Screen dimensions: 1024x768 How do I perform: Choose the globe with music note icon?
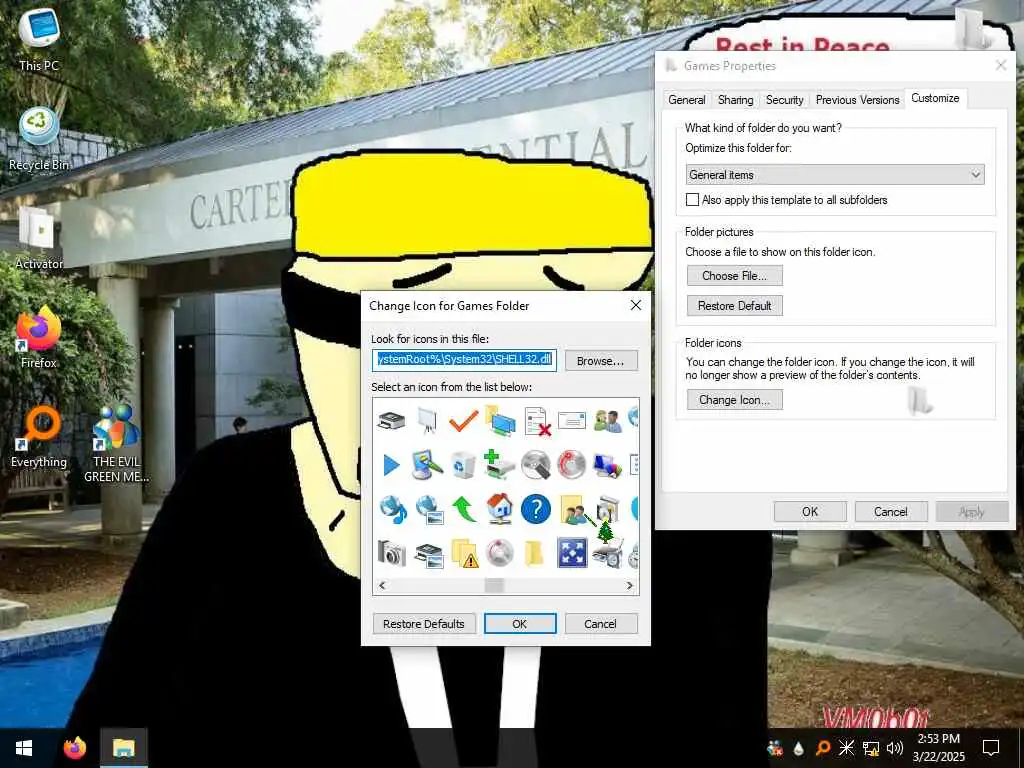392,509
